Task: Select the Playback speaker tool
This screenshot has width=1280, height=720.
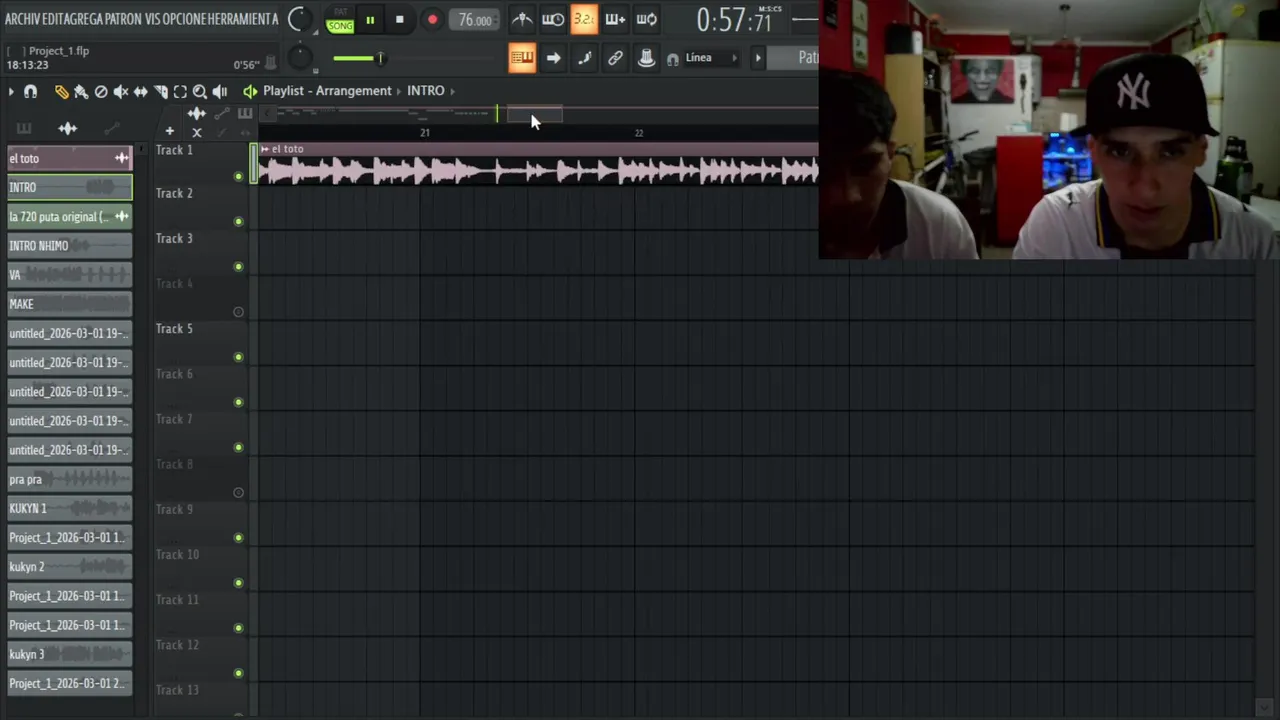Action: coord(219,92)
